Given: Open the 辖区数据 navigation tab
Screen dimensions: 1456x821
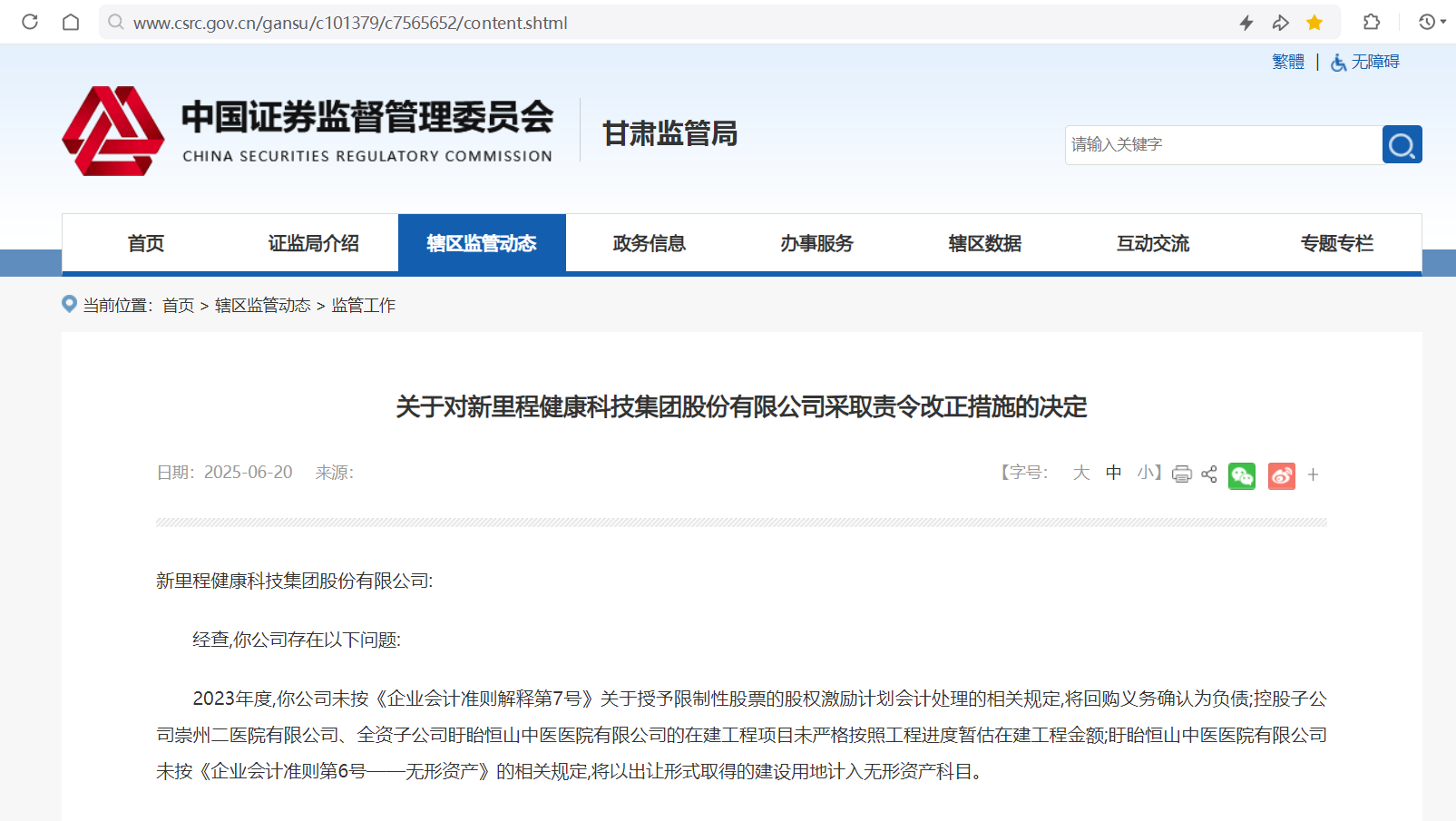Looking at the screenshot, I should [985, 243].
